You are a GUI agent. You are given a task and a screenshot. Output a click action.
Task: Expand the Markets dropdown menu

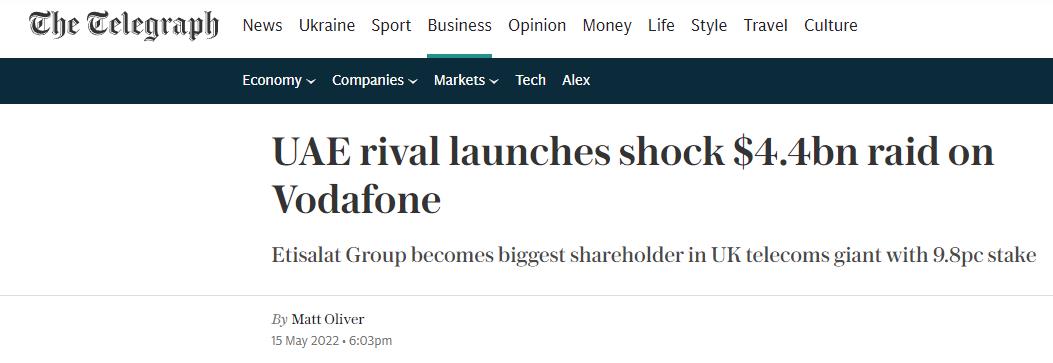coord(466,81)
